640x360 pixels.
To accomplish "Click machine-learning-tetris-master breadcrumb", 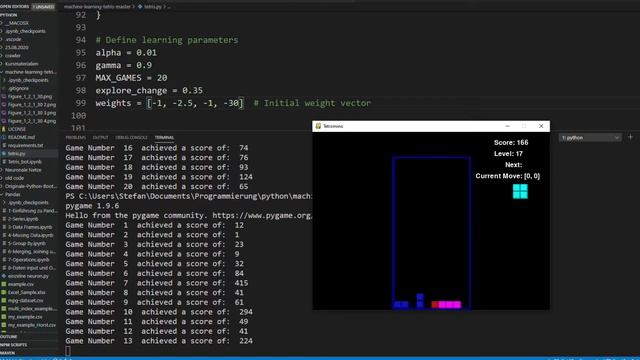I will click(97, 7).
